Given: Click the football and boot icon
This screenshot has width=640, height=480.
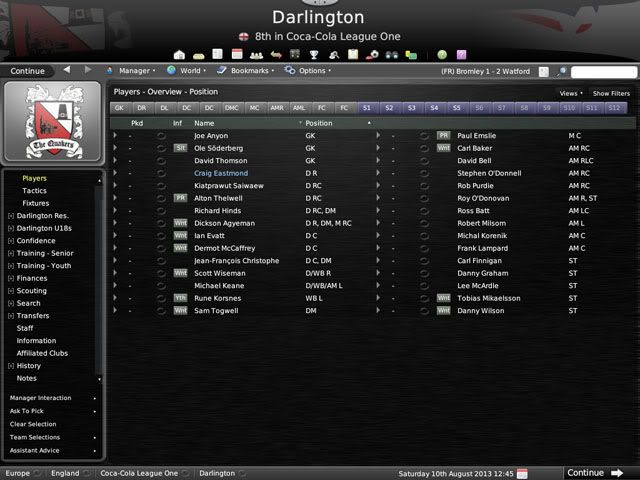Looking at the screenshot, I should pos(372,55).
